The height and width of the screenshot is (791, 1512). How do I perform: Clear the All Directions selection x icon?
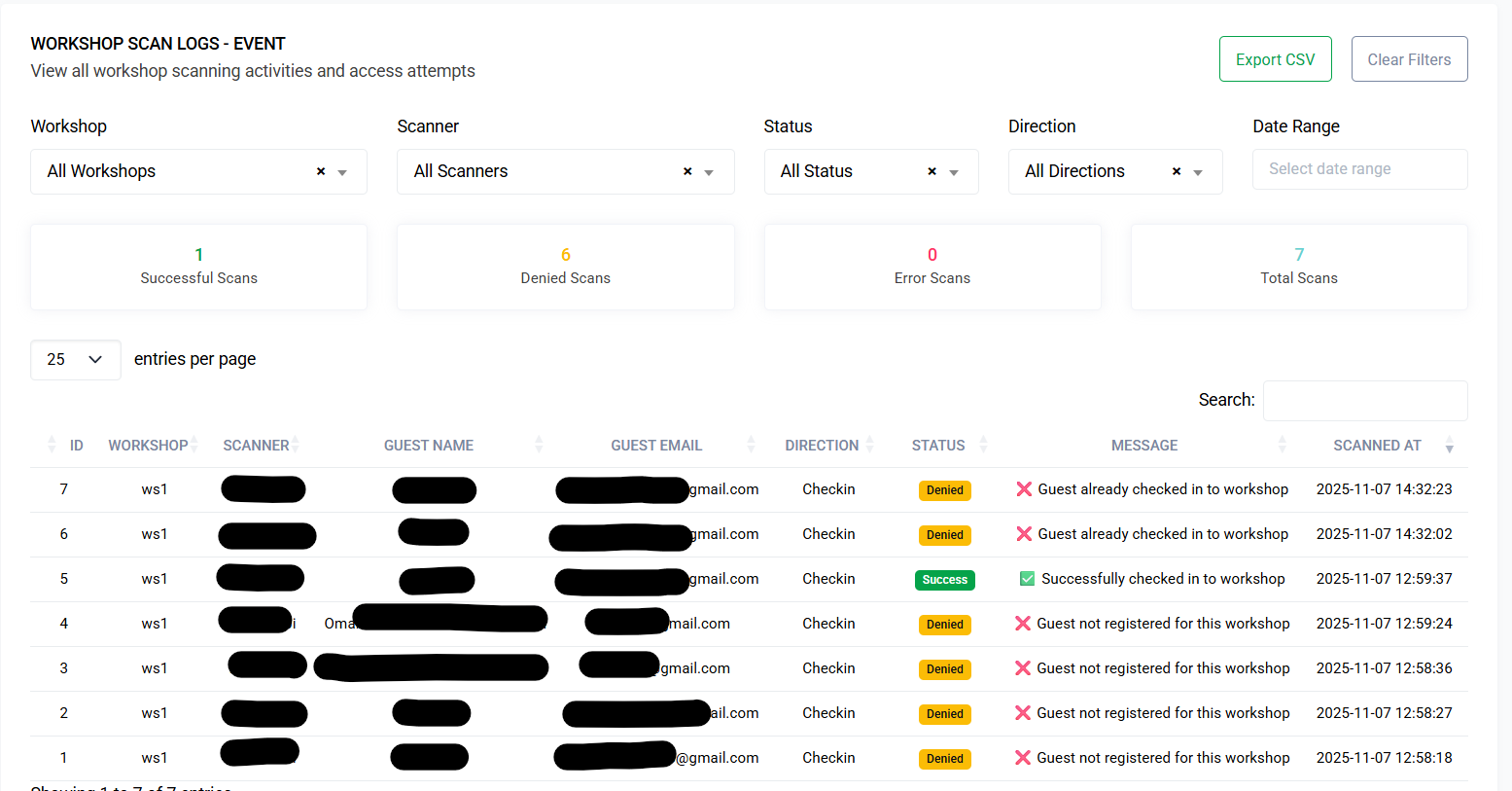(x=1177, y=171)
